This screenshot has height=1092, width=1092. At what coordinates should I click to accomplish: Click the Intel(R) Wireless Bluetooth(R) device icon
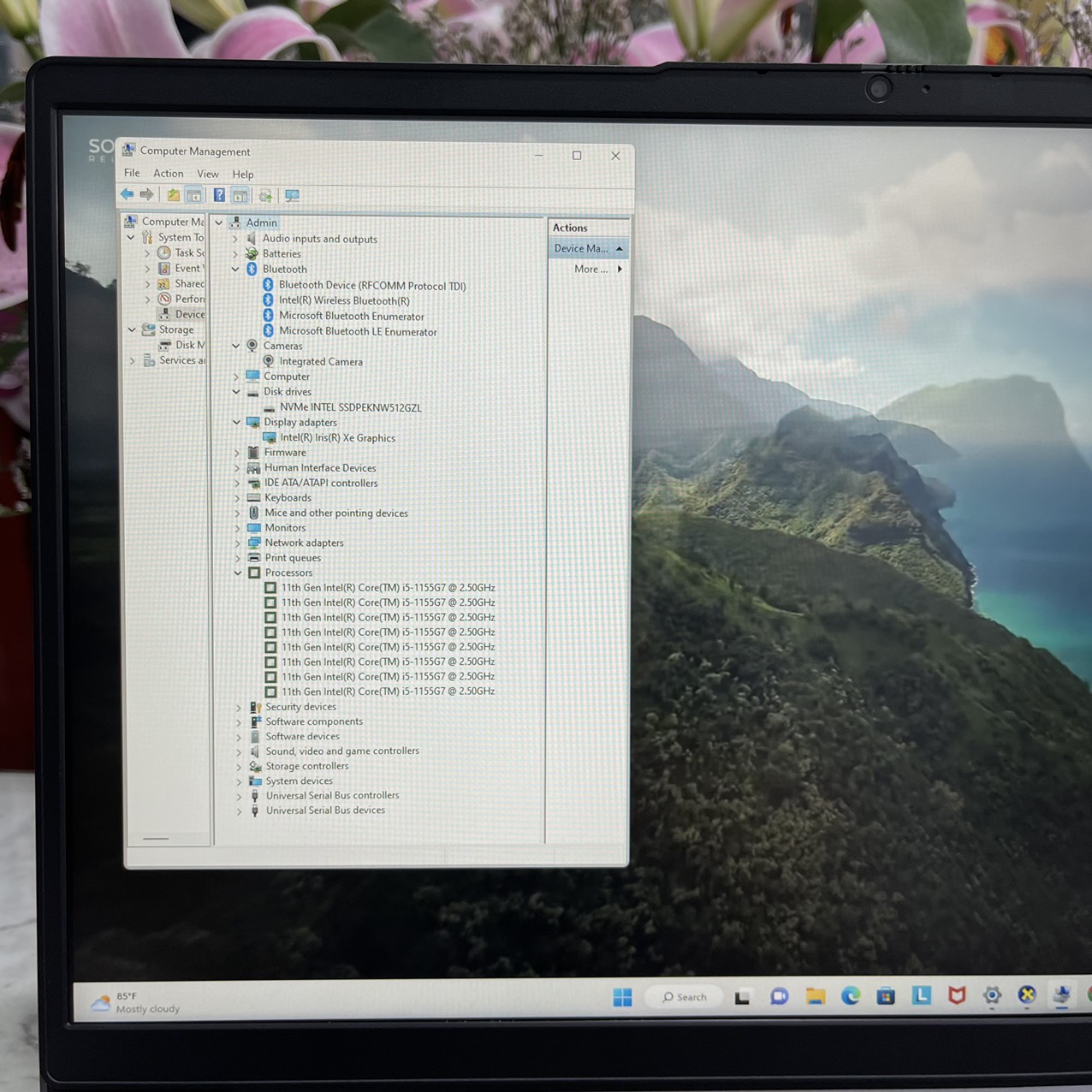pos(268,300)
